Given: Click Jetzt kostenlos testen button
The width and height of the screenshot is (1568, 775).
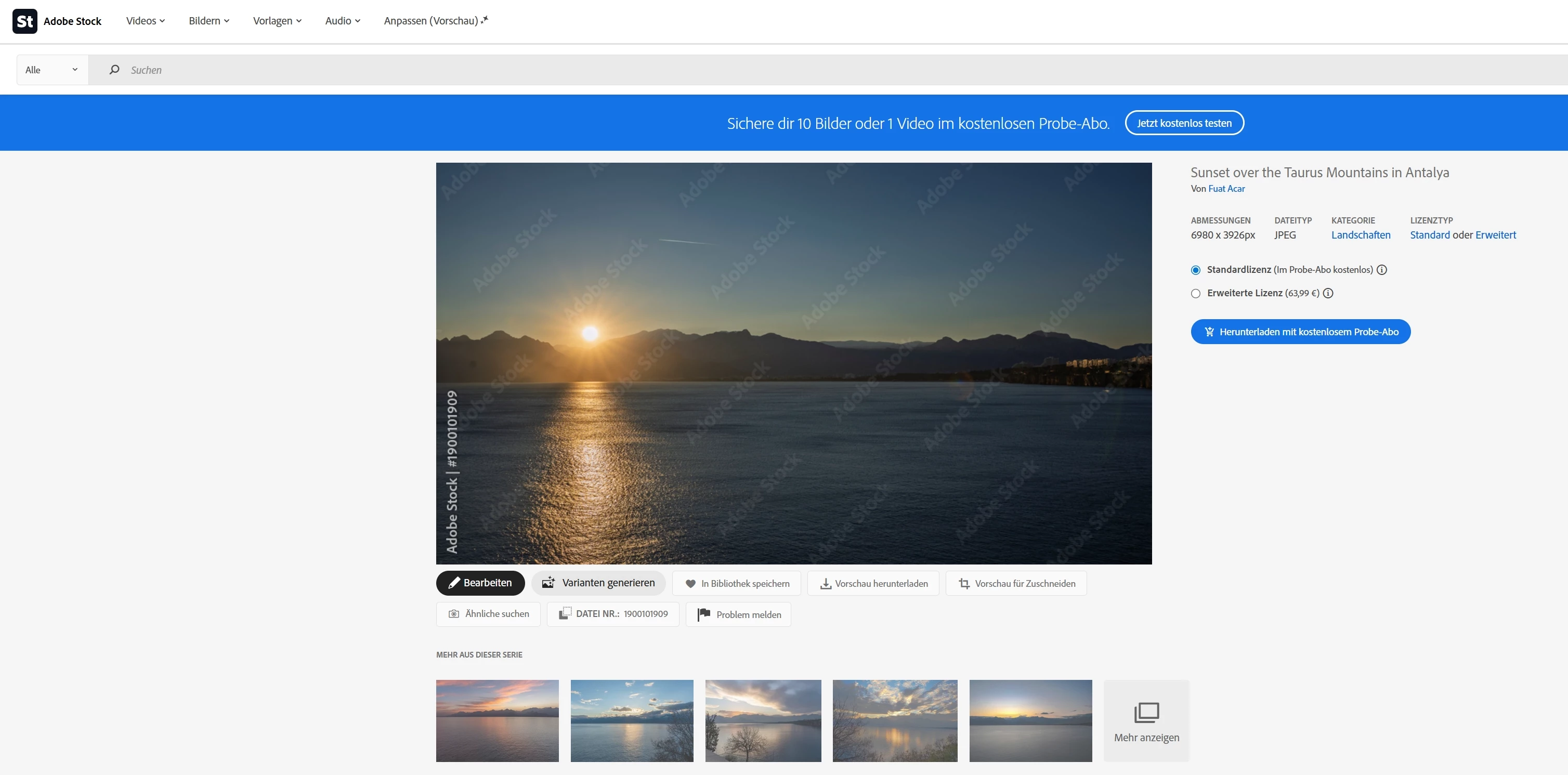Looking at the screenshot, I should 1184,123.
